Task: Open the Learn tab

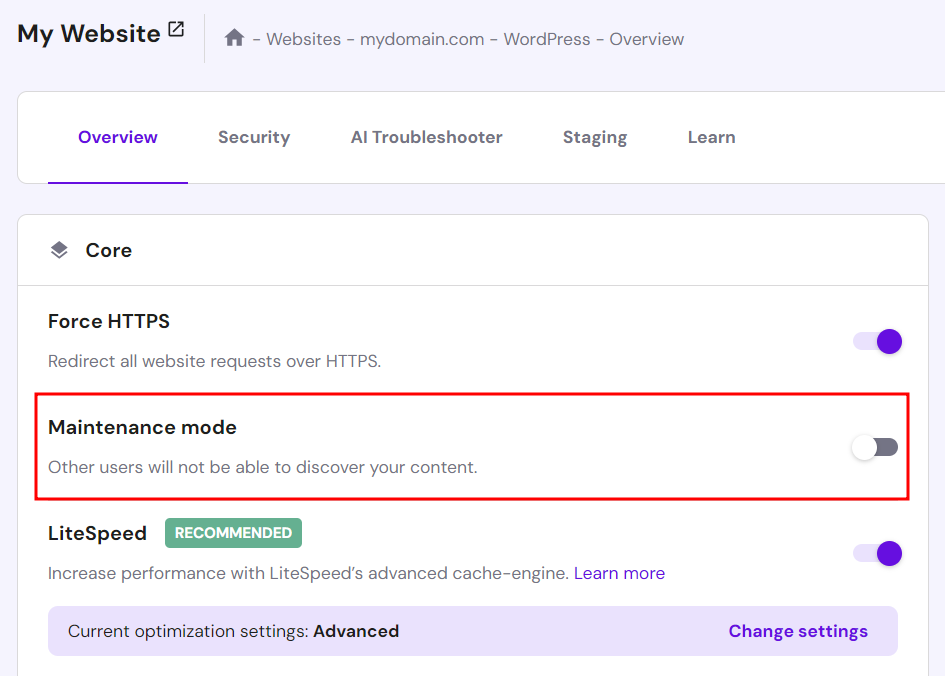Action: [x=711, y=137]
